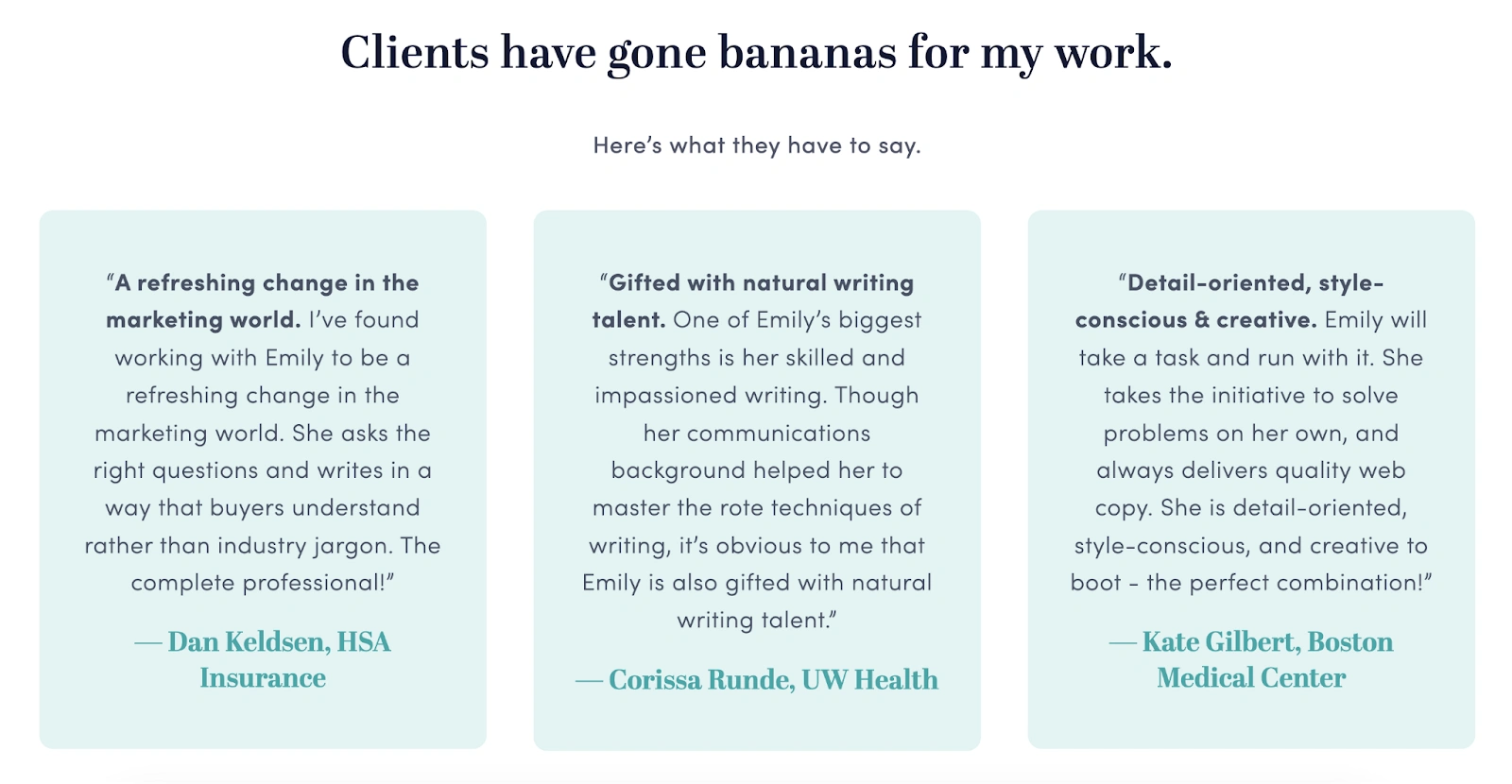1512x784 pixels.
Task: Click bold text "A refreshing change in the"
Action: tap(263, 282)
